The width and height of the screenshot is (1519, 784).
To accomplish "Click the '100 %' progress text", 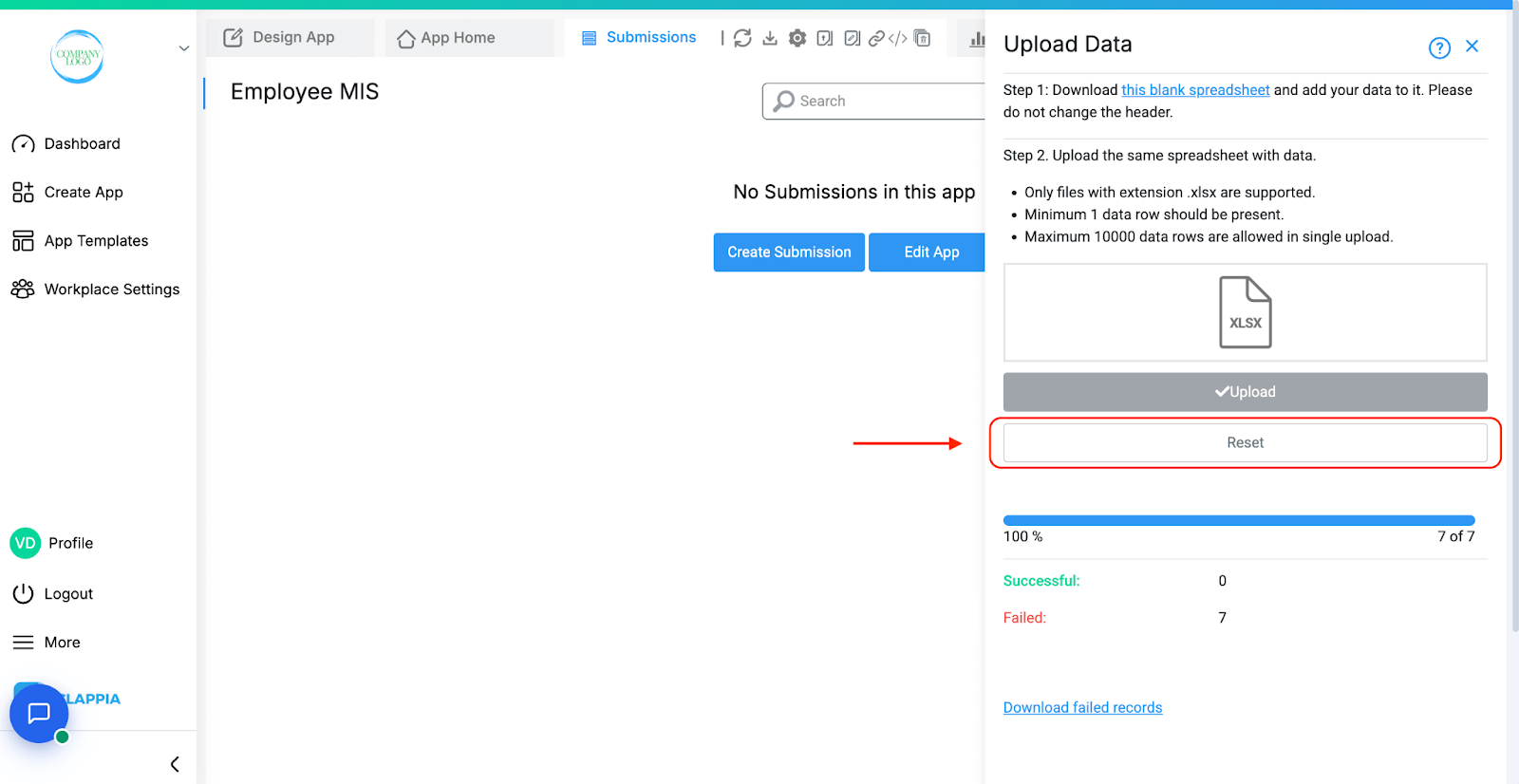I will point(1022,537).
